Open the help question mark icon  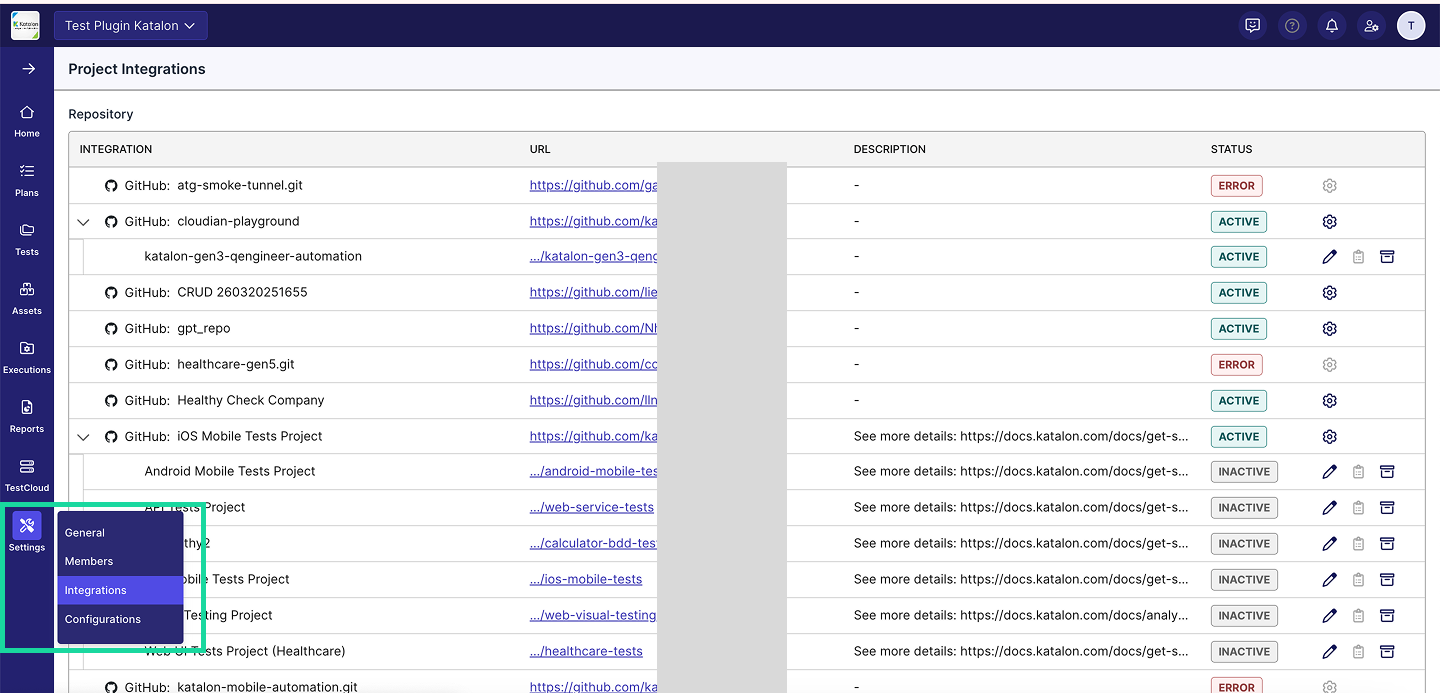tap(1292, 26)
